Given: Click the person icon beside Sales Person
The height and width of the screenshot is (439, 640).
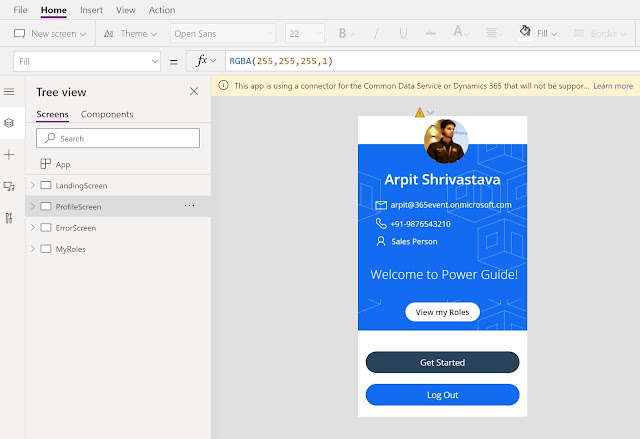Looking at the screenshot, I should (x=381, y=241).
